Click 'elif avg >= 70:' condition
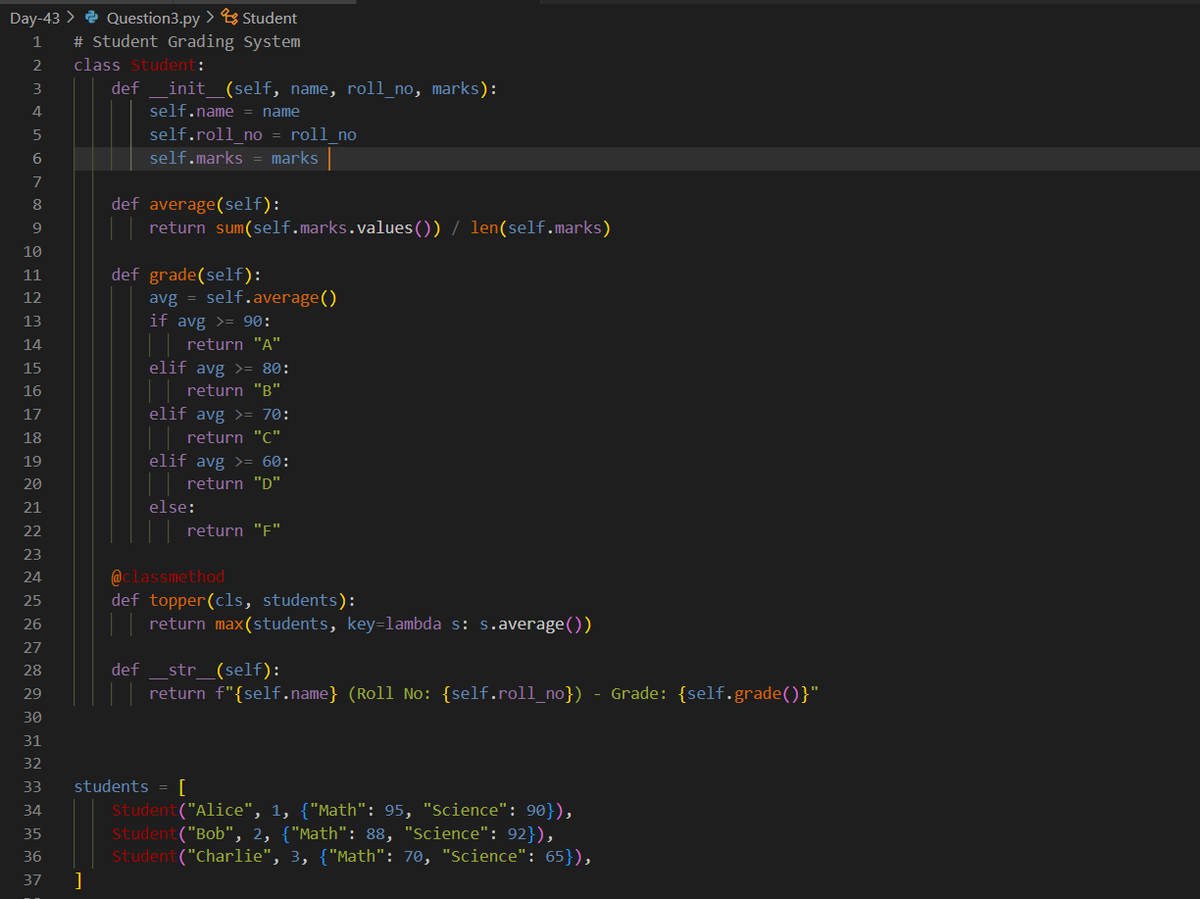The width and height of the screenshot is (1200, 899). click(219, 414)
